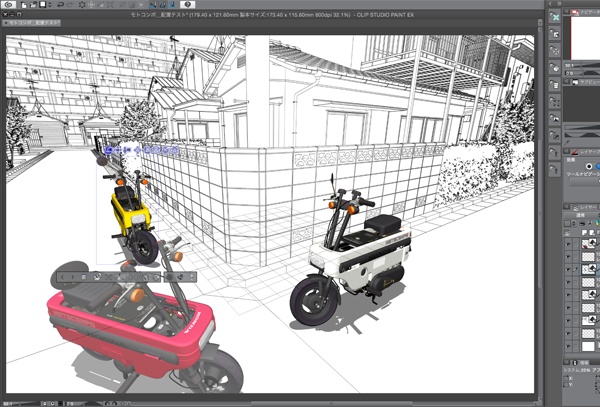Open the 情報 info panel tab
This screenshot has width=600, height=407.
click(581, 363)
